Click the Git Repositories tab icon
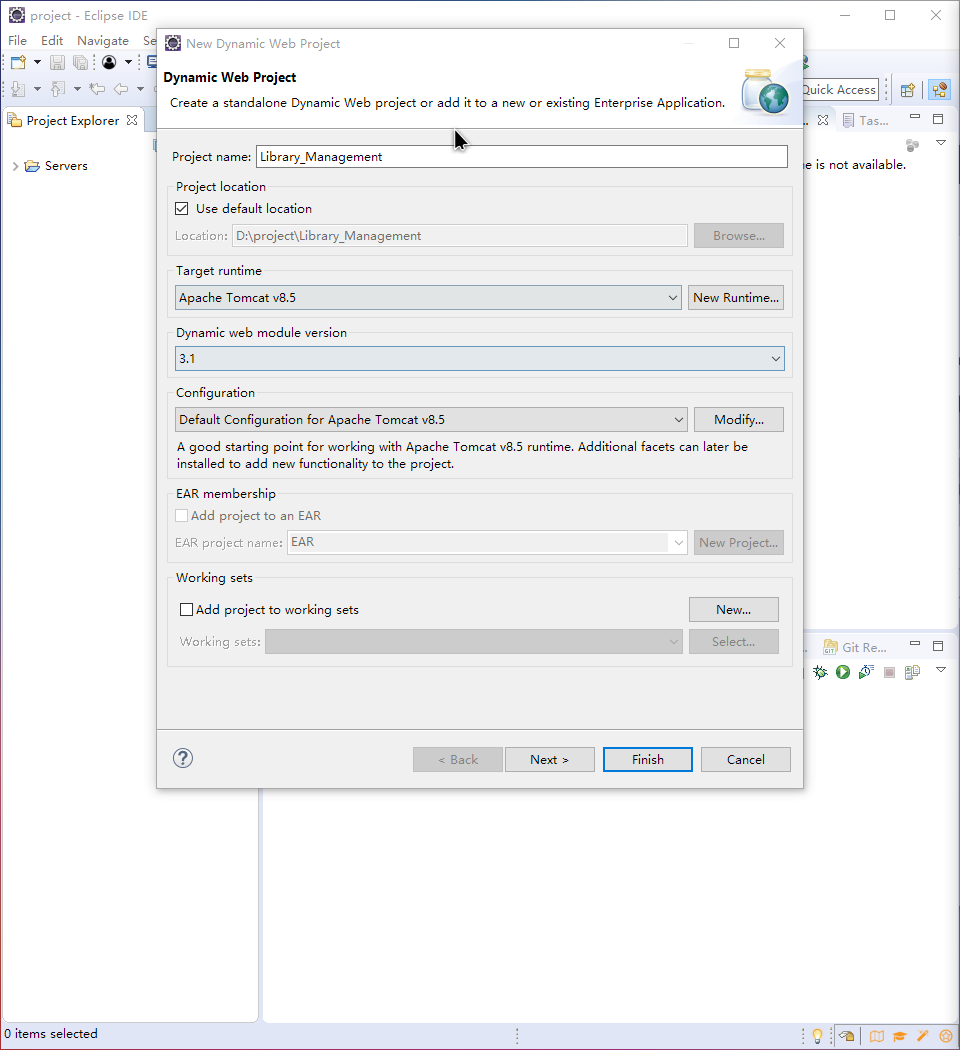960x1050 pixels. tap(830, 647)
